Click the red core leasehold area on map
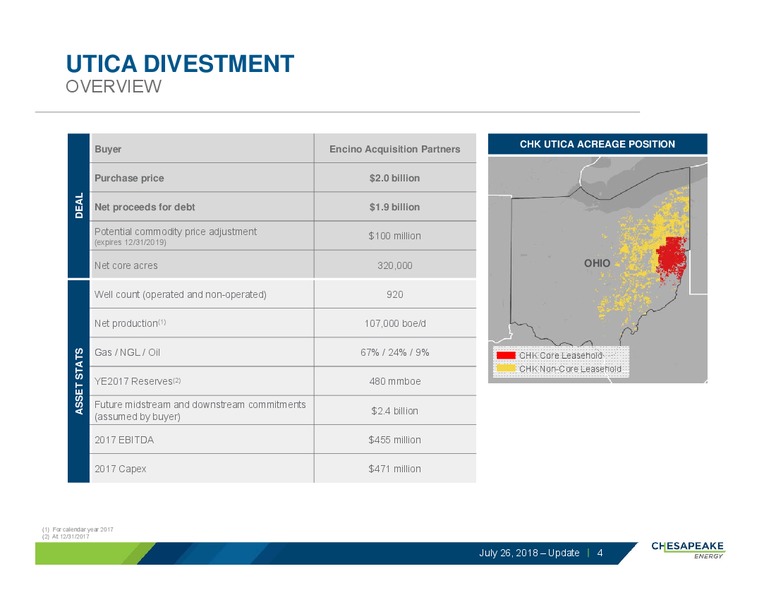 pos(672,258)
